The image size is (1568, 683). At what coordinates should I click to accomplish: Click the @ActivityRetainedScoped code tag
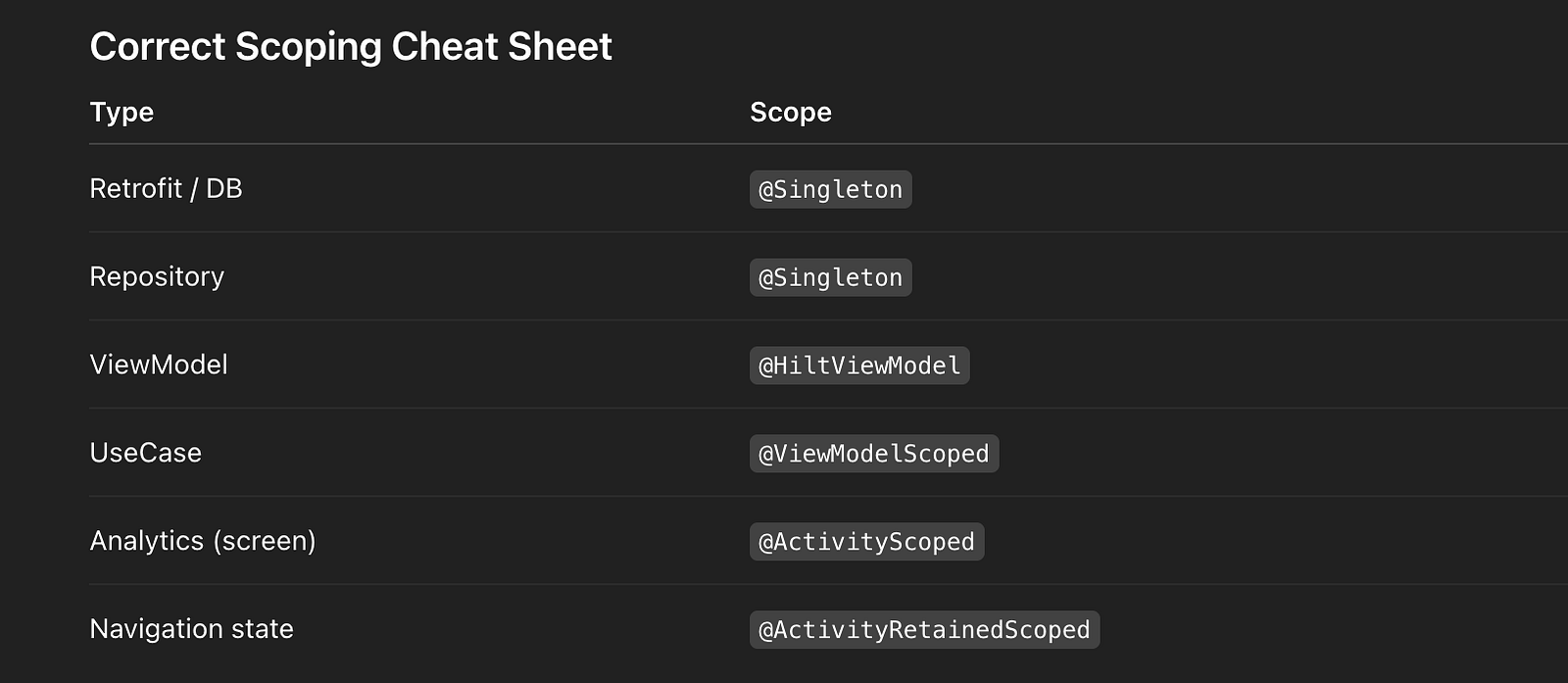click(x=925, y=630)
